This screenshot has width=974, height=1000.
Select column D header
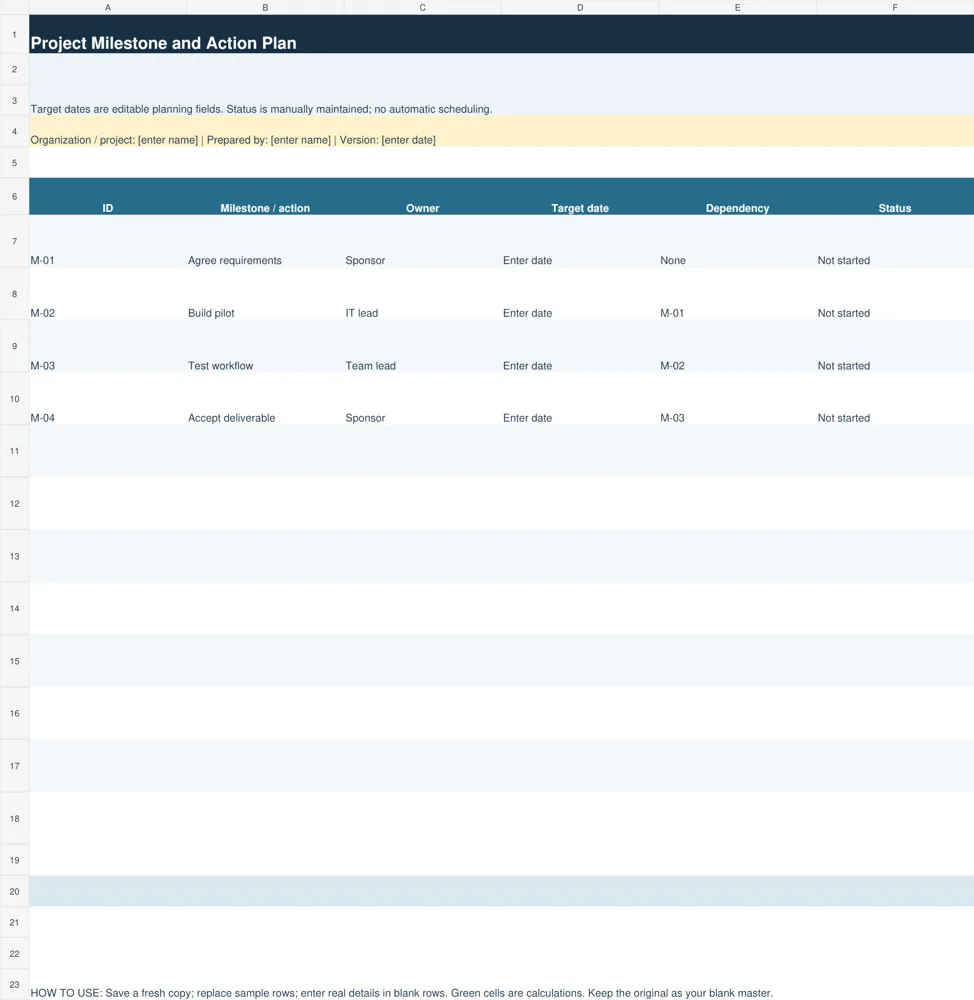pyautogui.click(x=580, y=8)
